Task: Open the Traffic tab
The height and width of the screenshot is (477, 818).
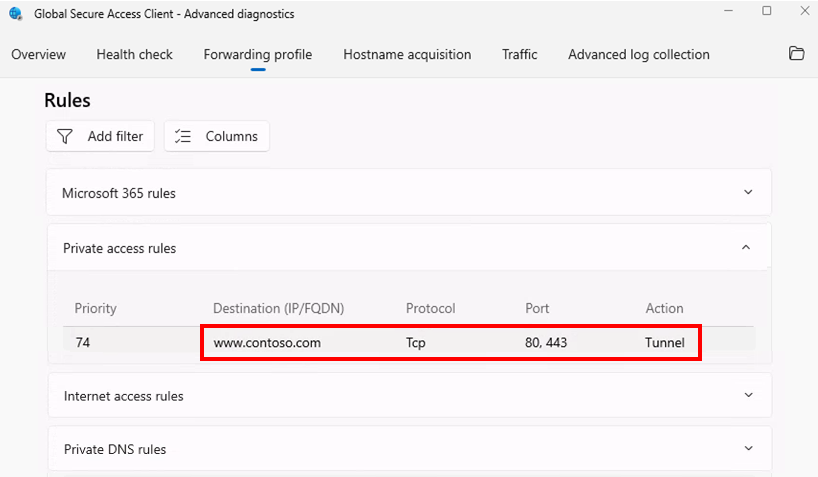Action: coord(519,55)
